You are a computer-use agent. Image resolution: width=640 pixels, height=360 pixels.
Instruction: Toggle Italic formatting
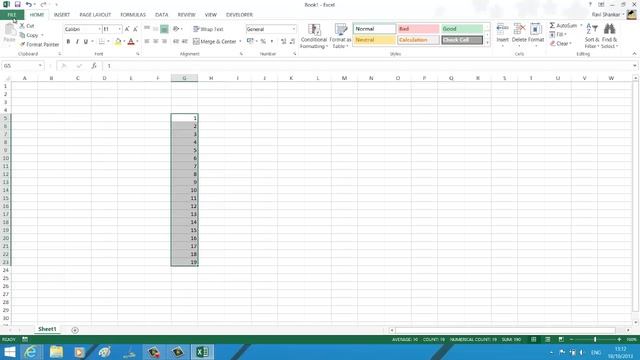pyautogui.click(x=77, y=41)
